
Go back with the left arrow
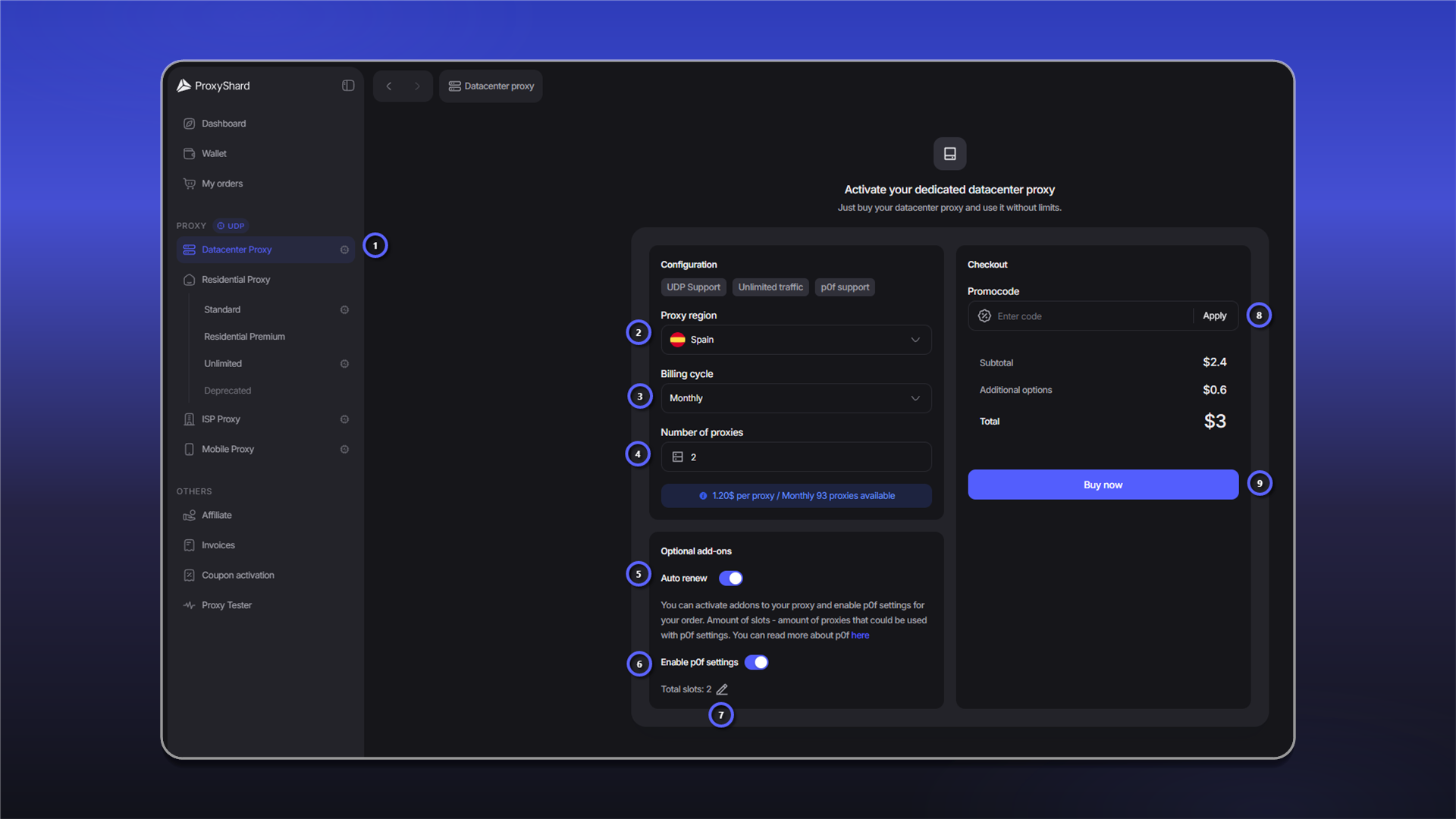pos(389,86)
